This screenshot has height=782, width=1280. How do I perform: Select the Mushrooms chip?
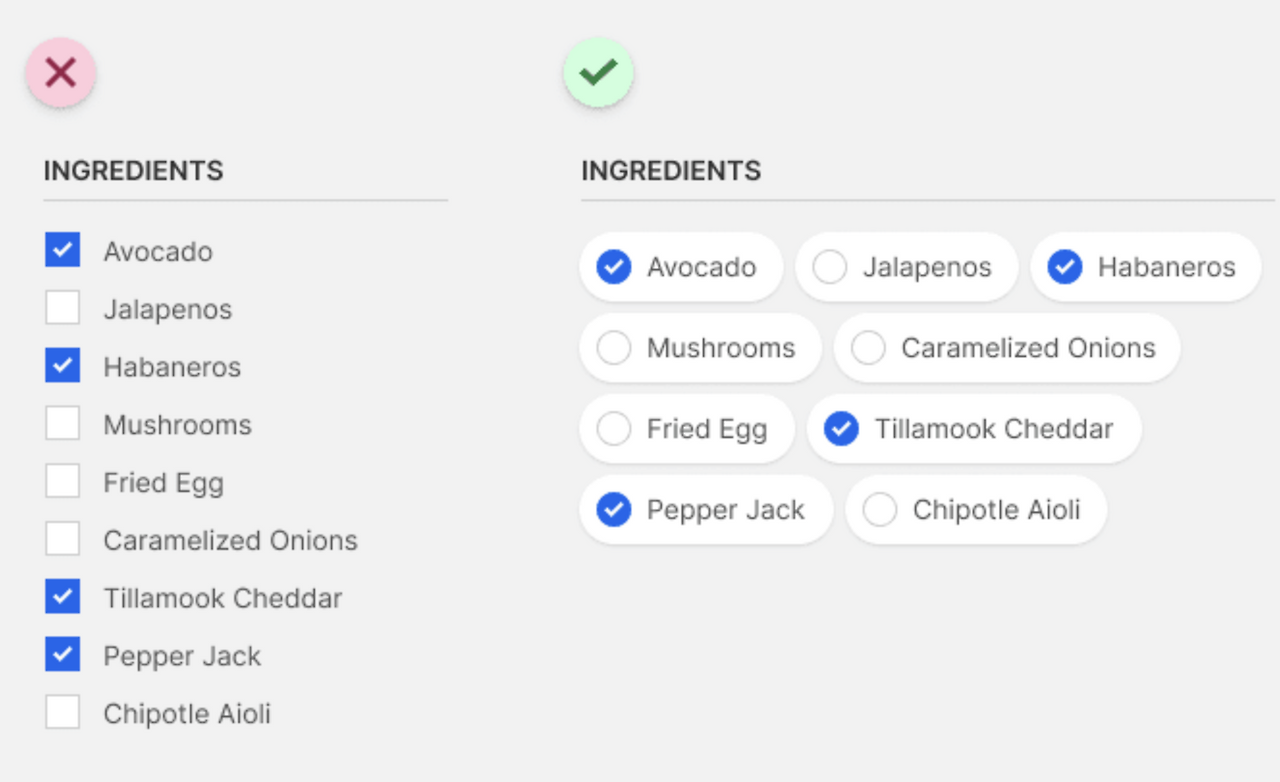pyautogui.click(x=700, y=348)
